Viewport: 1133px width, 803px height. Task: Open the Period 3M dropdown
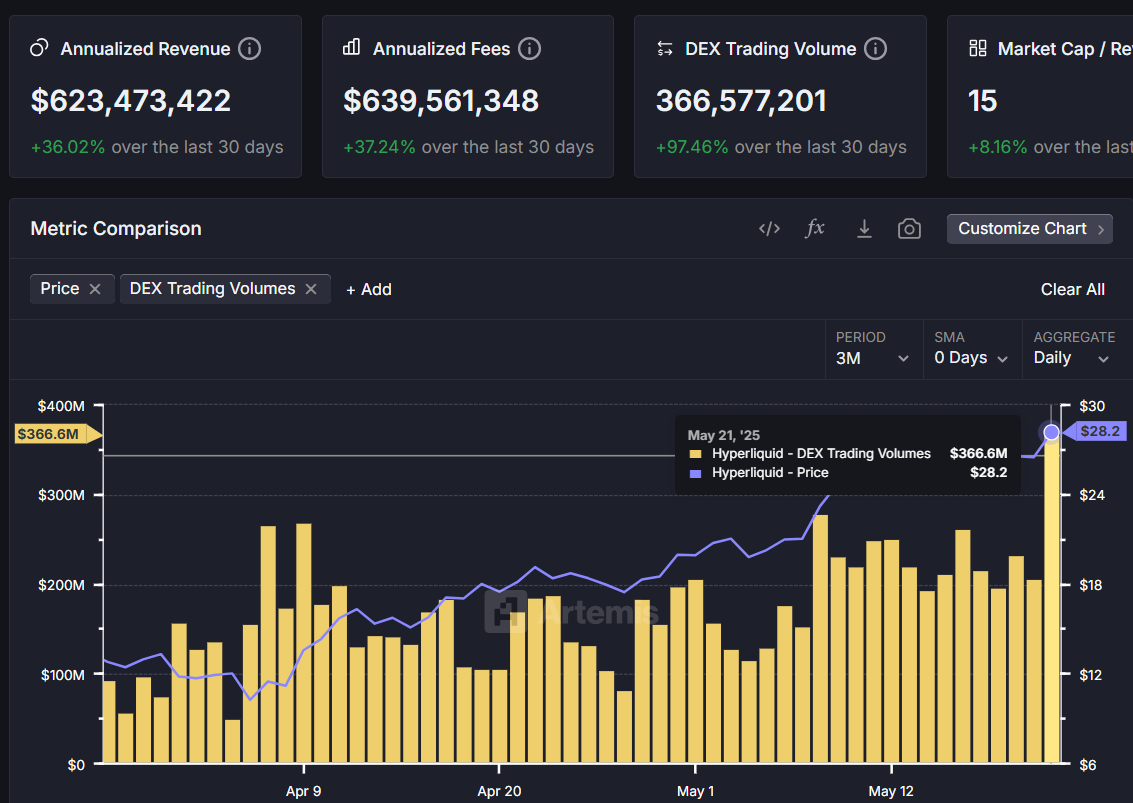873,350
